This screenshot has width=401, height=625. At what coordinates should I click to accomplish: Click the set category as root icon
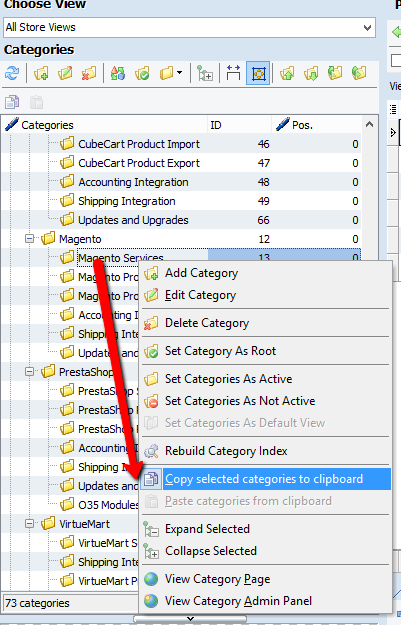coord(142,73)
